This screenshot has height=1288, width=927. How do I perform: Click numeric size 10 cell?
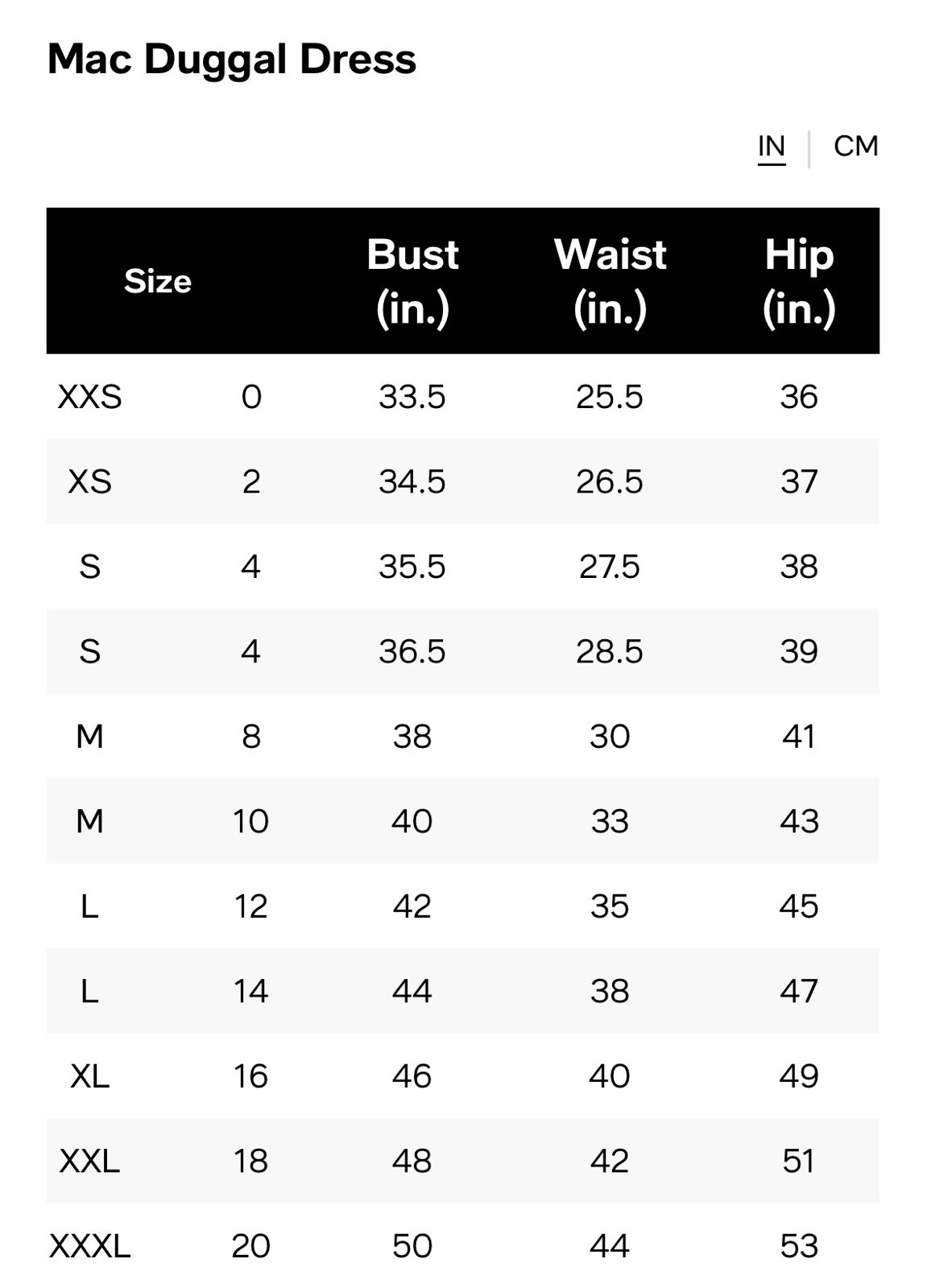click(250, 821)
